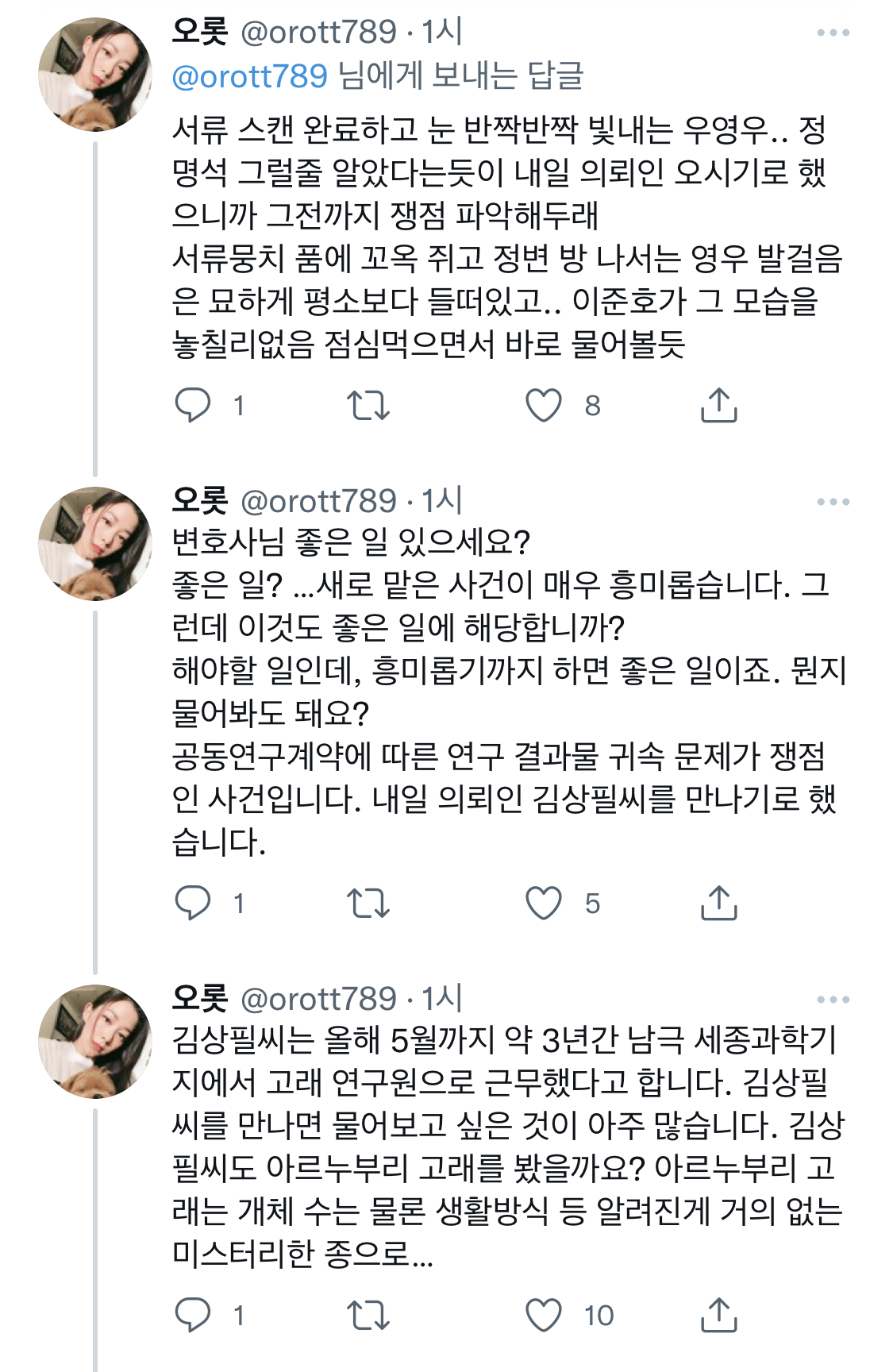This screenshot has width=893, height=1372.
Task: Retweet the first tweet
Action: tap(368, 407)
